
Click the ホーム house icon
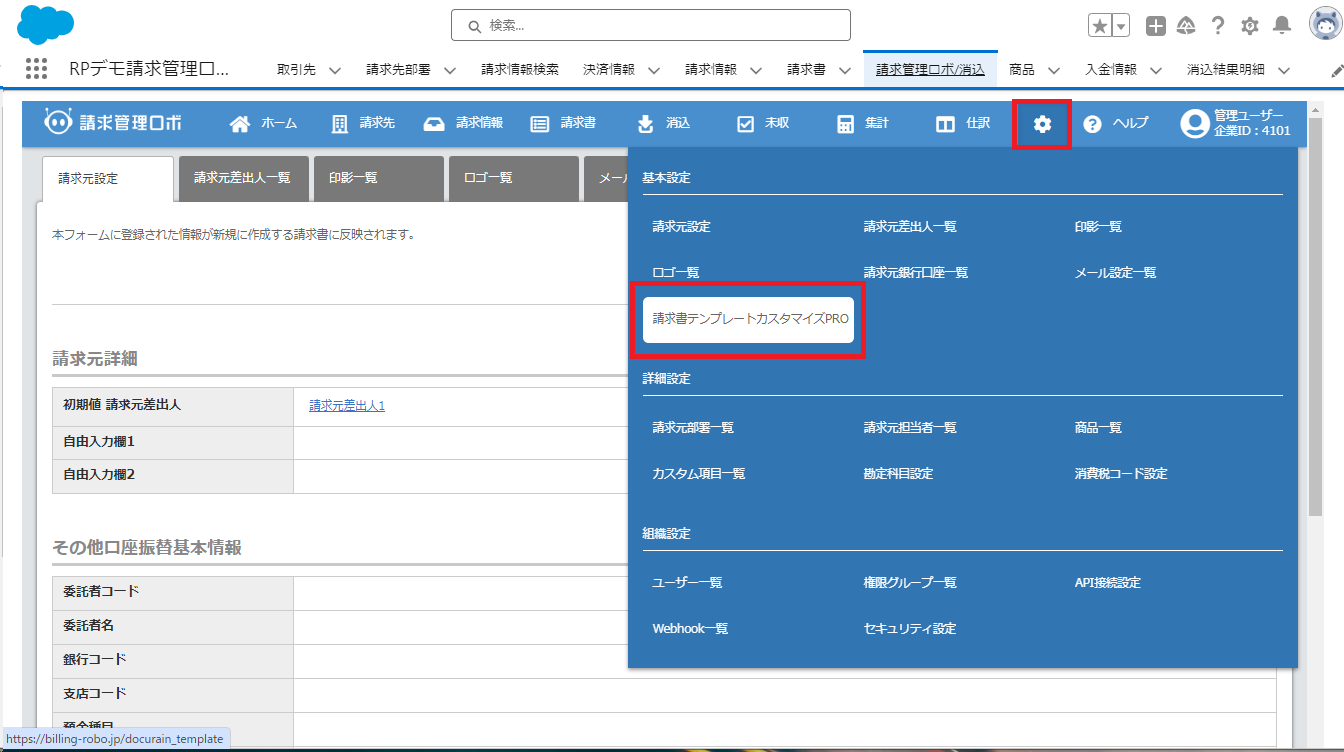[240, 124]
